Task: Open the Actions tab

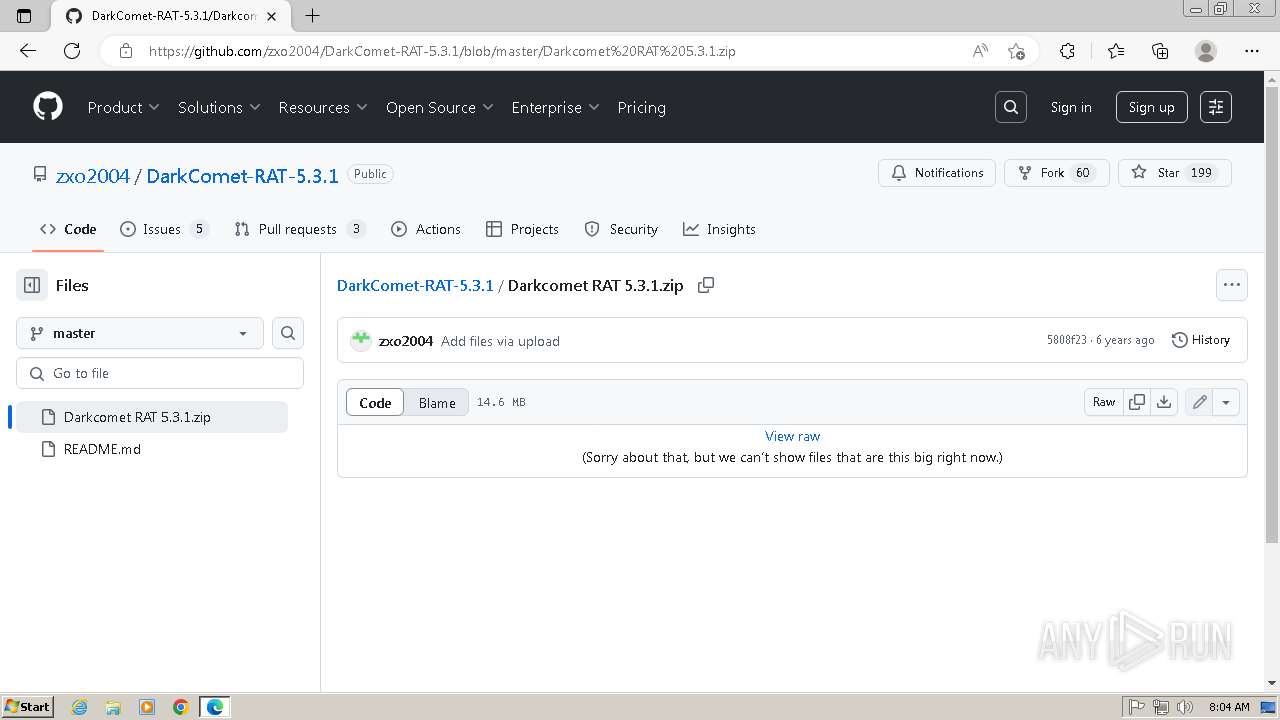Action: tap(426, 229)
